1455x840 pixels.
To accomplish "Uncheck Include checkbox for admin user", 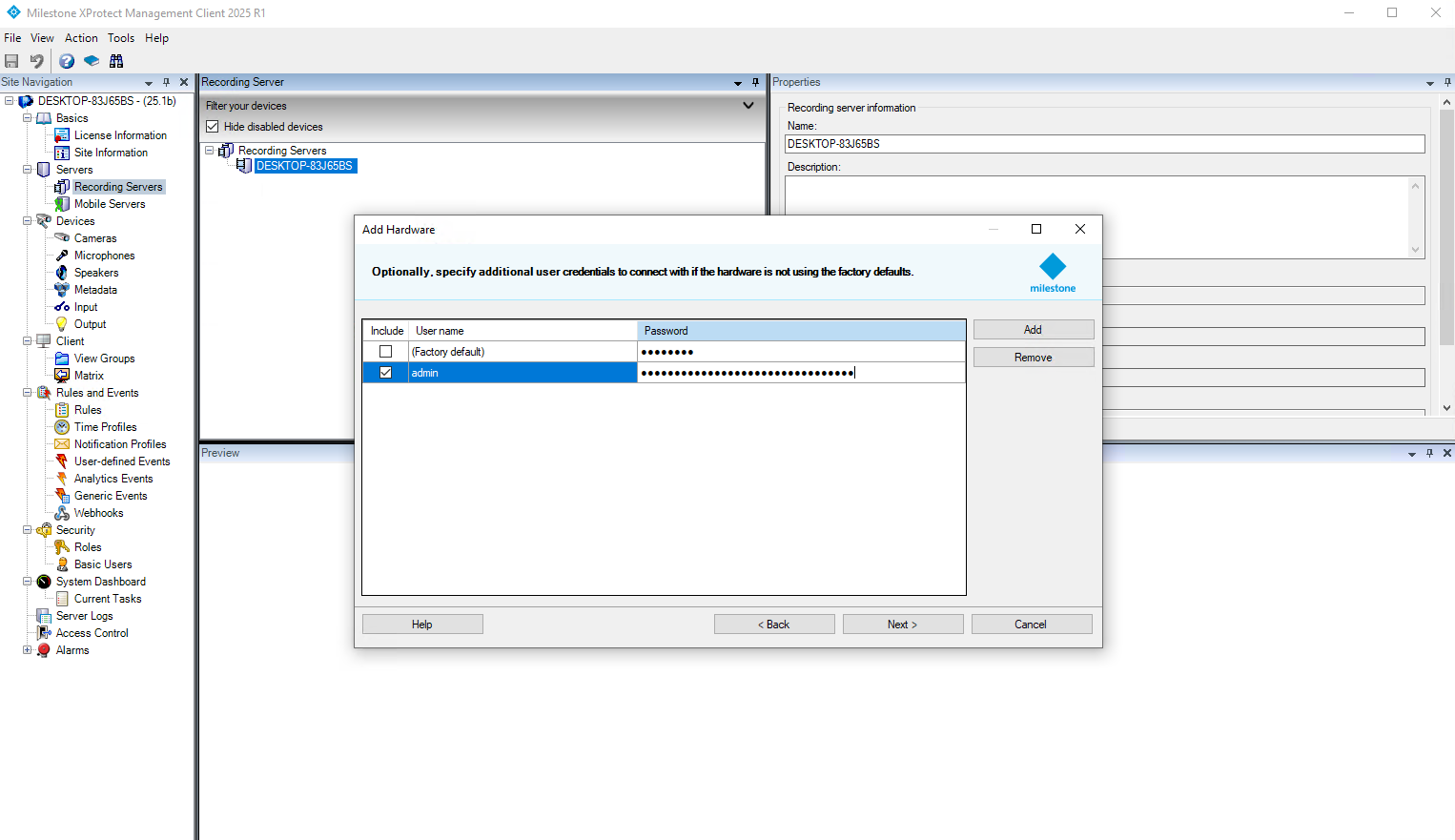I will (386, 373).
